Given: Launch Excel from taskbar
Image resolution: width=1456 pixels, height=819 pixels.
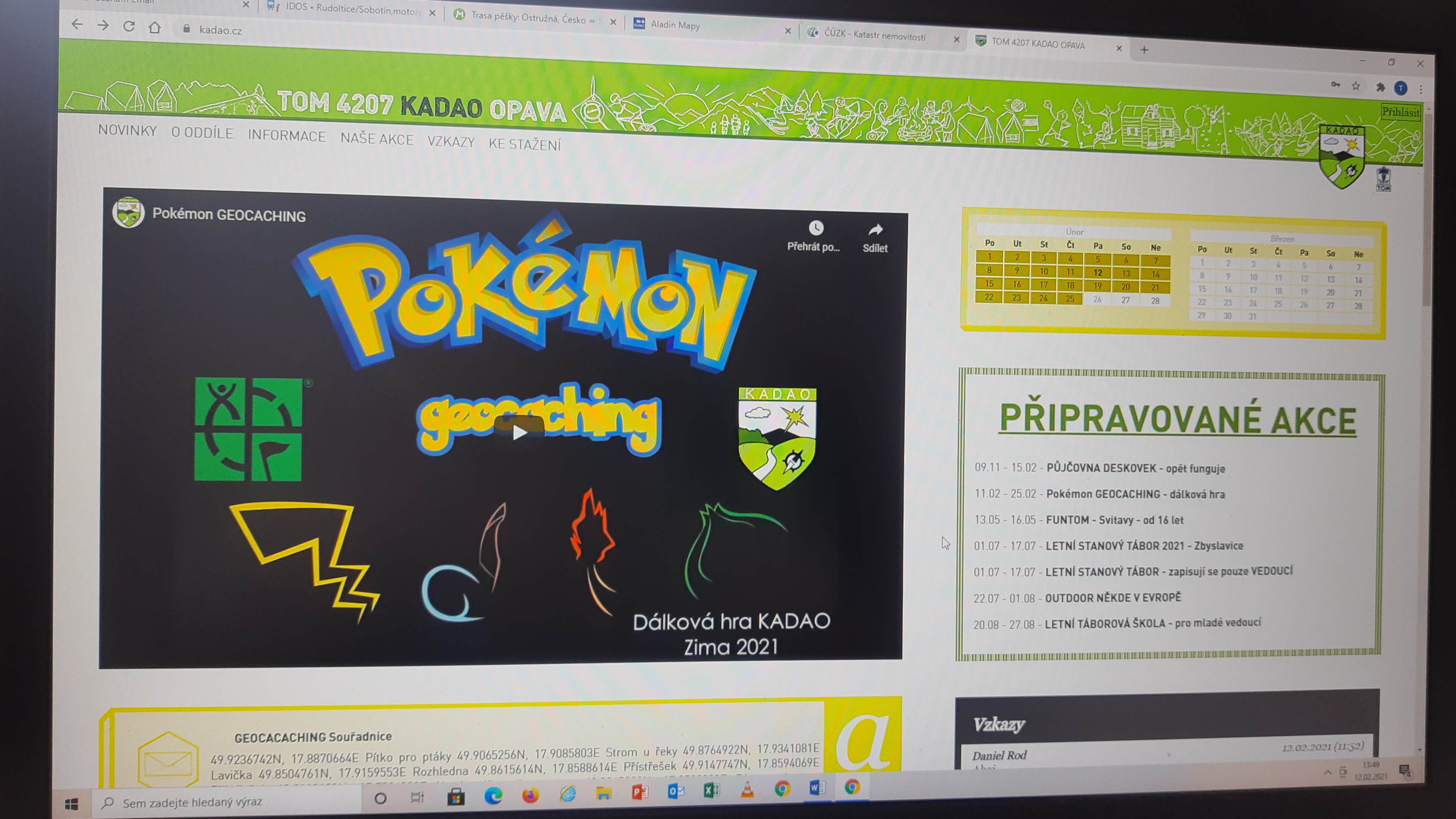Looking at the screenshot, I should coord(711,791).
